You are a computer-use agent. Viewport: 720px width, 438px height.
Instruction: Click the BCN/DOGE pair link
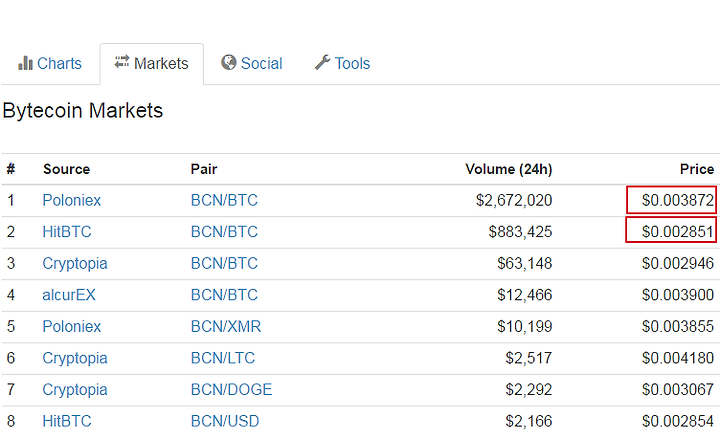pyautogui.click(x=231, y=390)
